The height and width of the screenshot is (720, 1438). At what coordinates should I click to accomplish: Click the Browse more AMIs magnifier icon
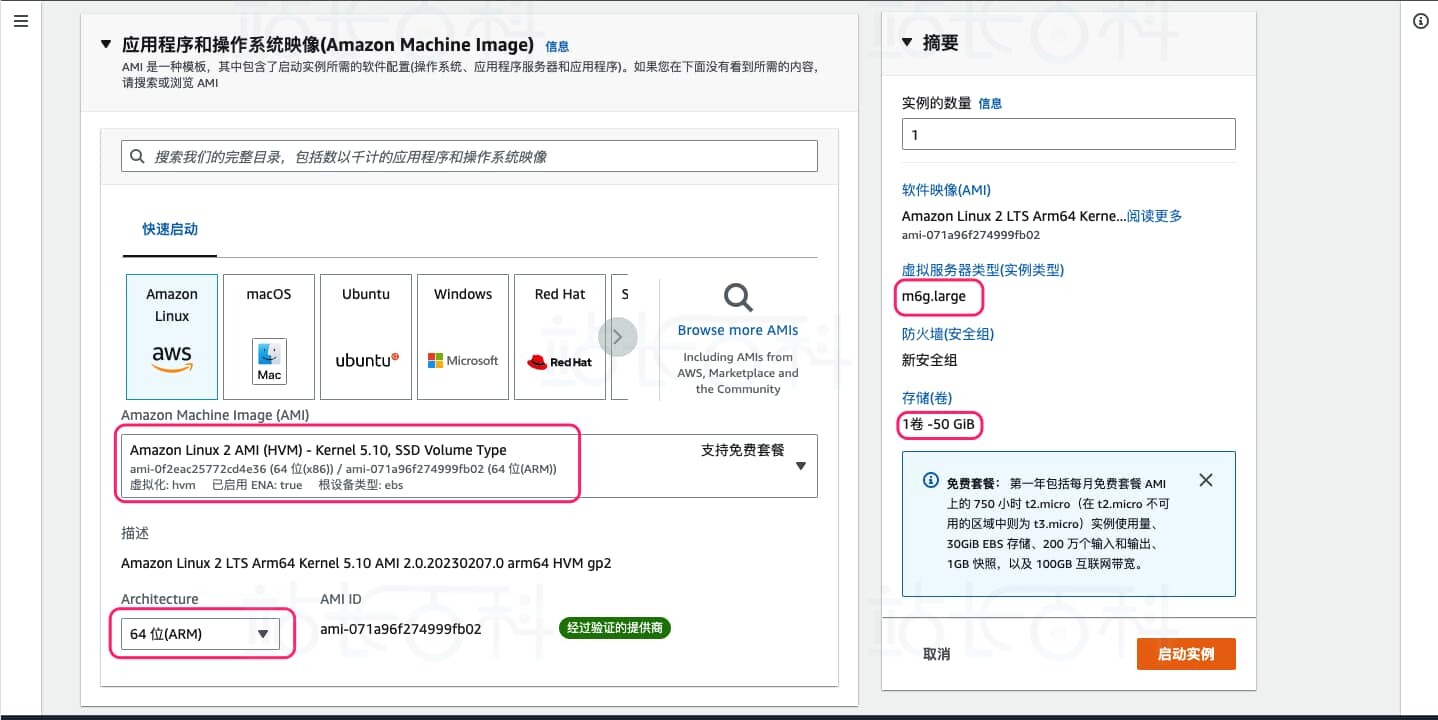[x=738, y=297]
